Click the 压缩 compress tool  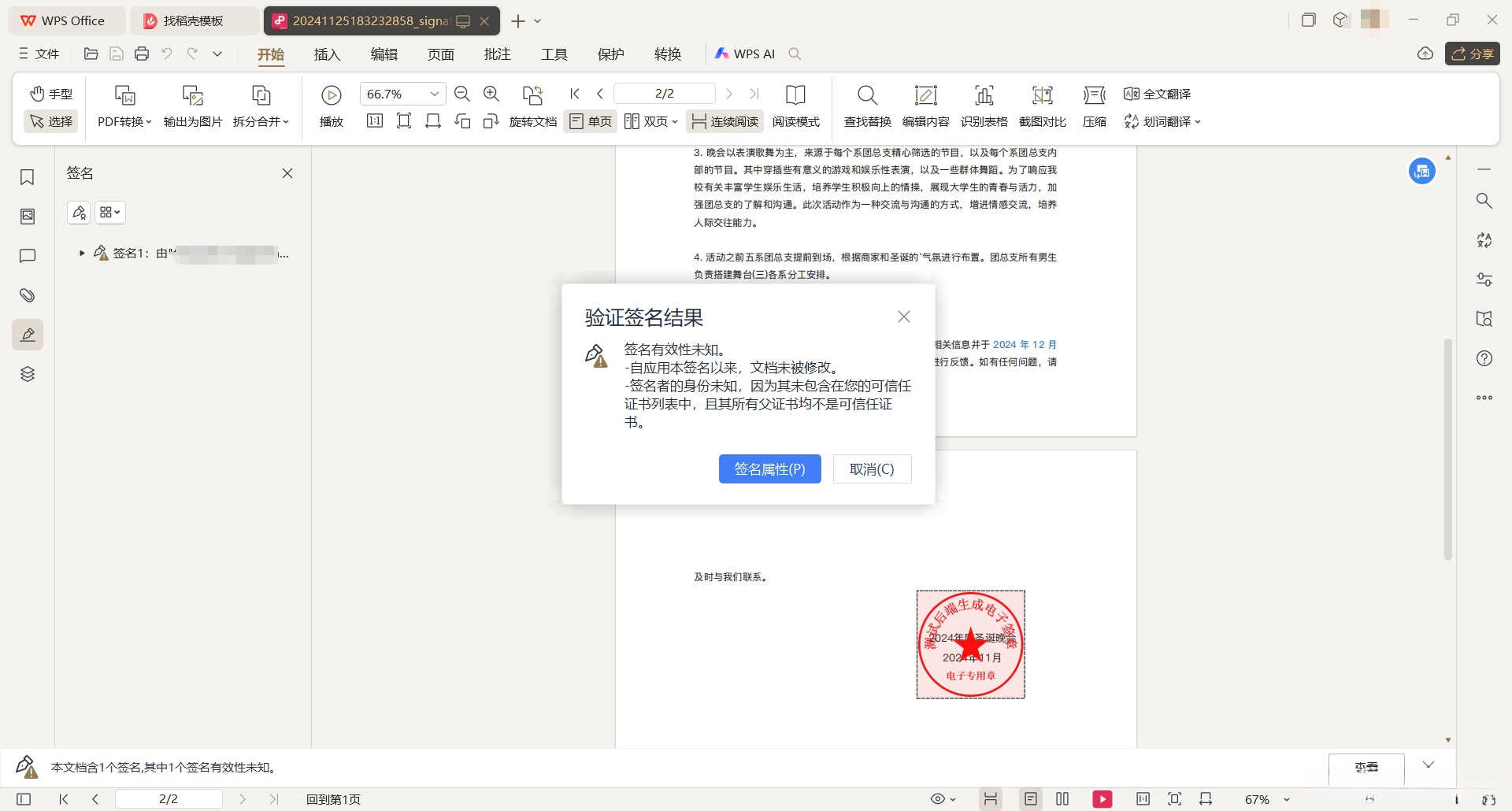point(1094,106)
